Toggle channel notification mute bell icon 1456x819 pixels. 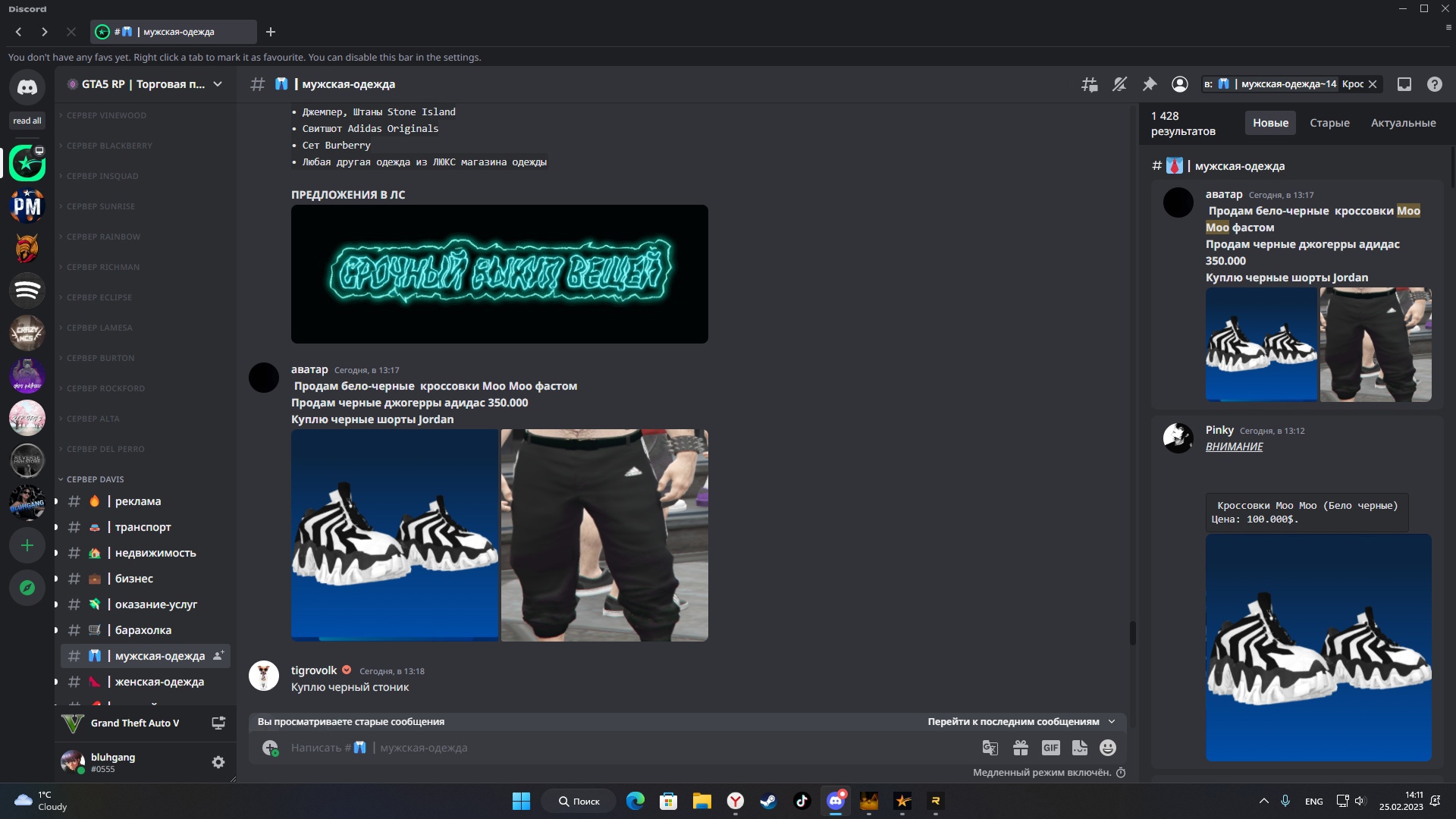(x=1119, y=84)
